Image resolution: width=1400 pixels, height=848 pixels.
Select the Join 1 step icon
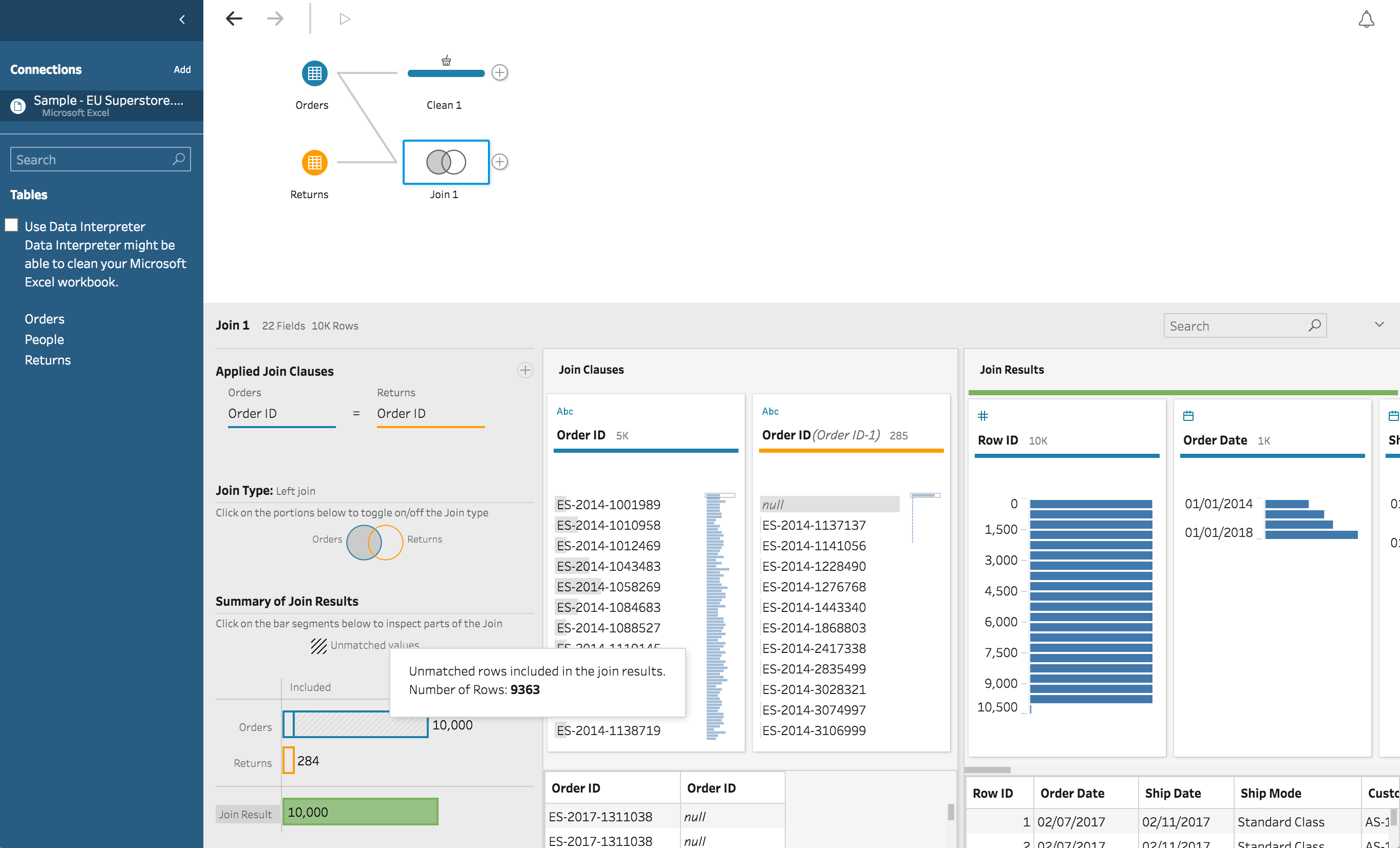445,162
